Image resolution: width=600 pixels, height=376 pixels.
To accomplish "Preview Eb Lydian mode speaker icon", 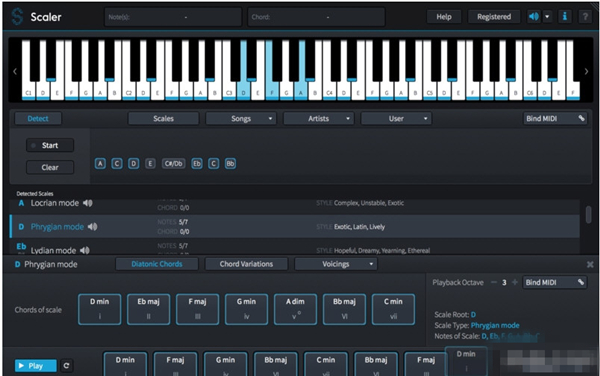I will tap(85, 251).
